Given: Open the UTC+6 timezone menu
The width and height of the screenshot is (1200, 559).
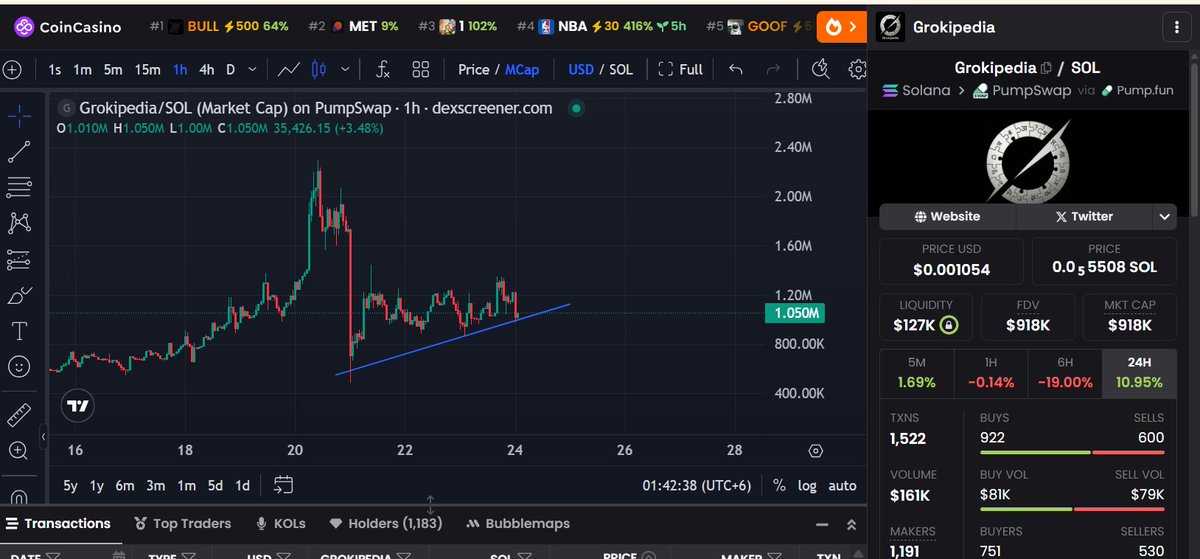Looking at the screenshot, I should tap(698, 485).
